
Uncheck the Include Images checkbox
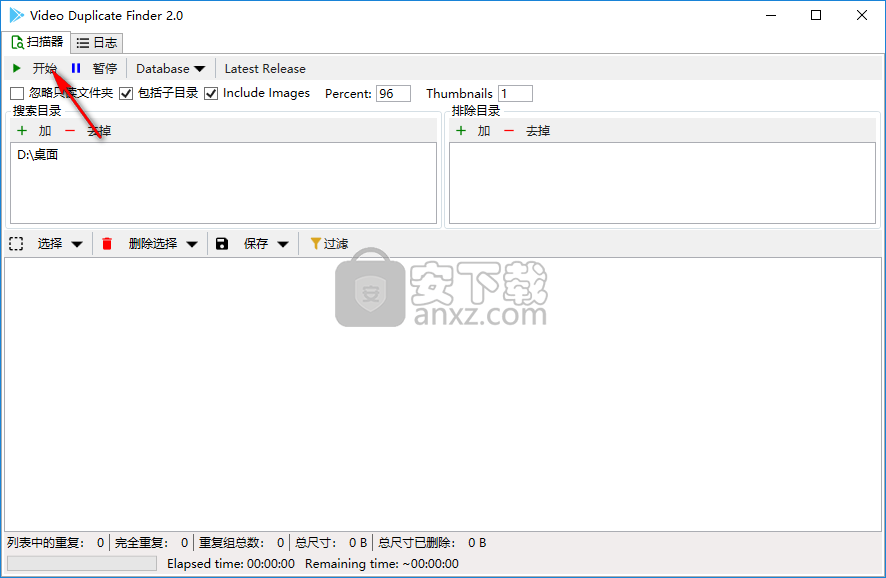(x=211, y=93)
